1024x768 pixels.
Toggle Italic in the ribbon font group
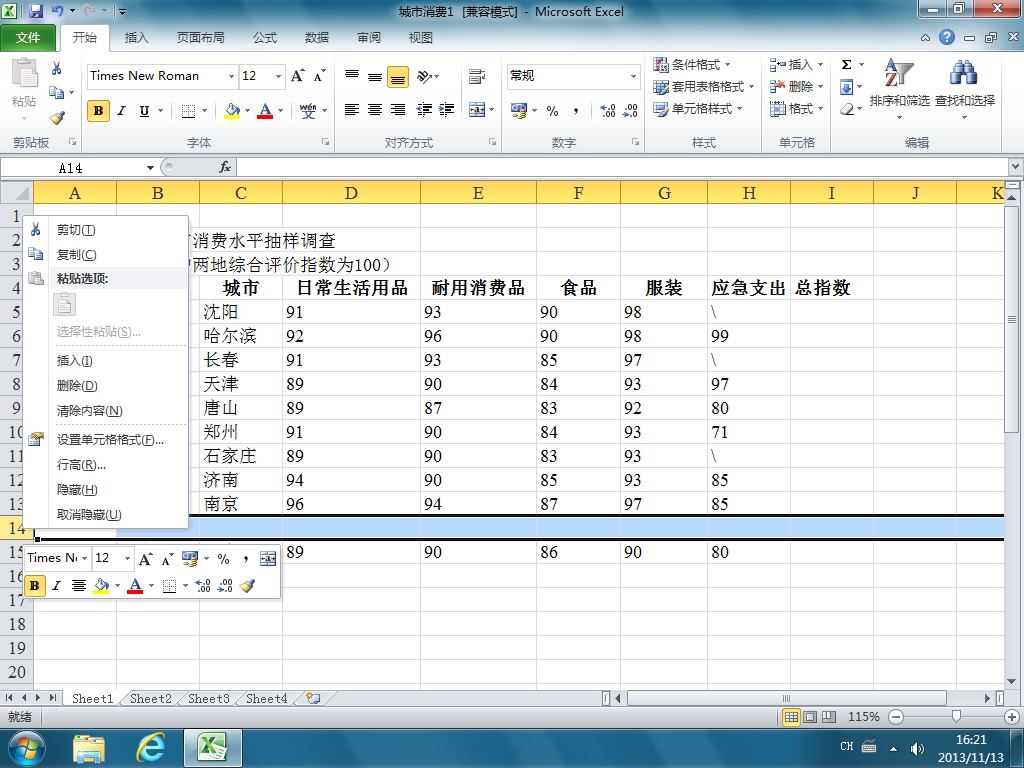coord(121,110)
